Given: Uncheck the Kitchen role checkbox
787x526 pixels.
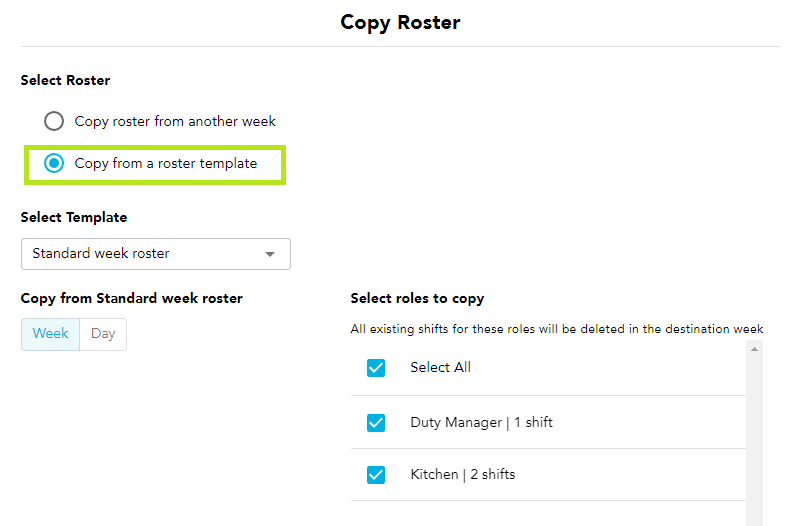Looking at the screenshot, I should coord(376,475).
